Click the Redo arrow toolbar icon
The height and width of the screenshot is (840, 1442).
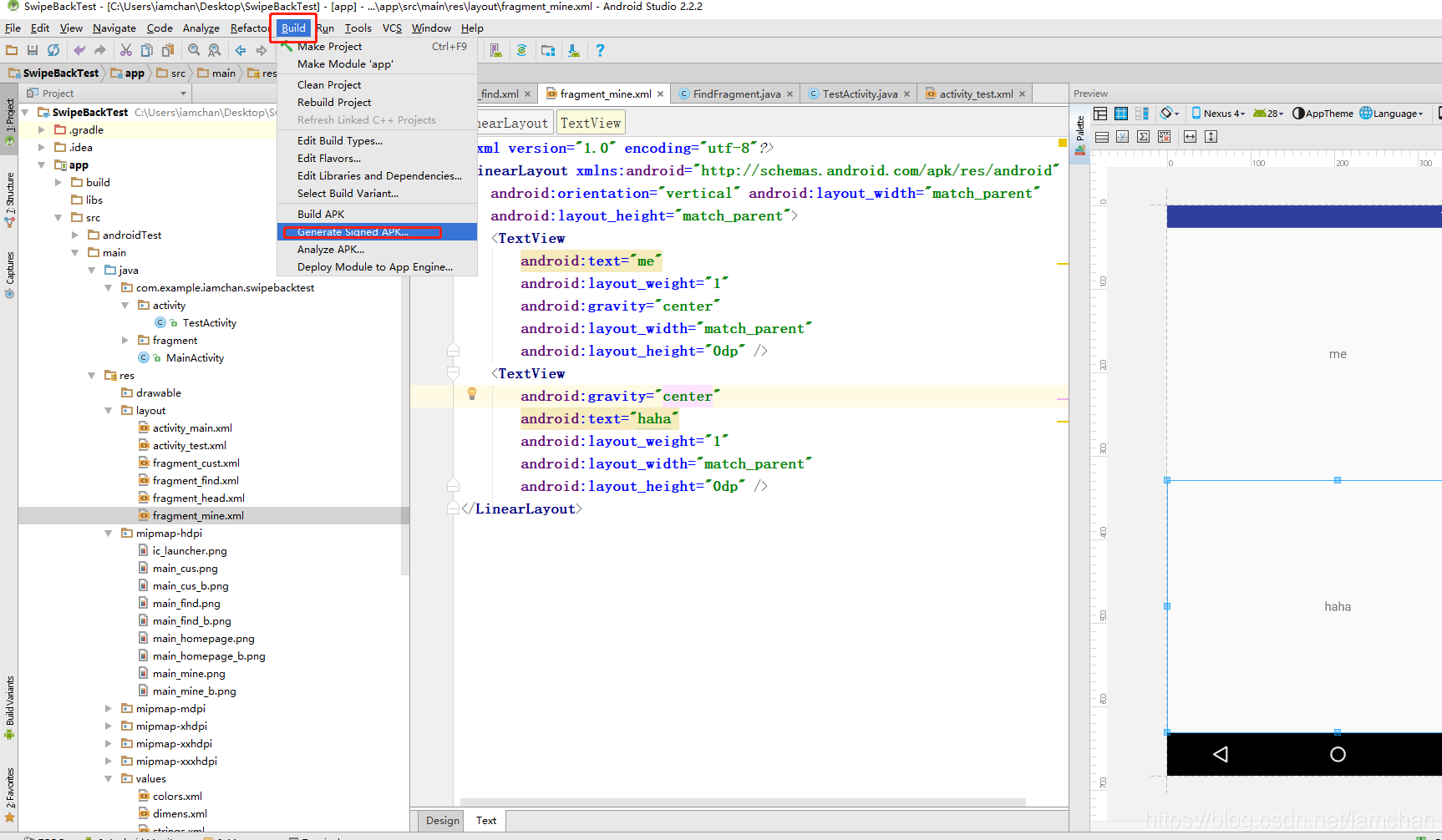pyautogui.click(x=100, y=50)
